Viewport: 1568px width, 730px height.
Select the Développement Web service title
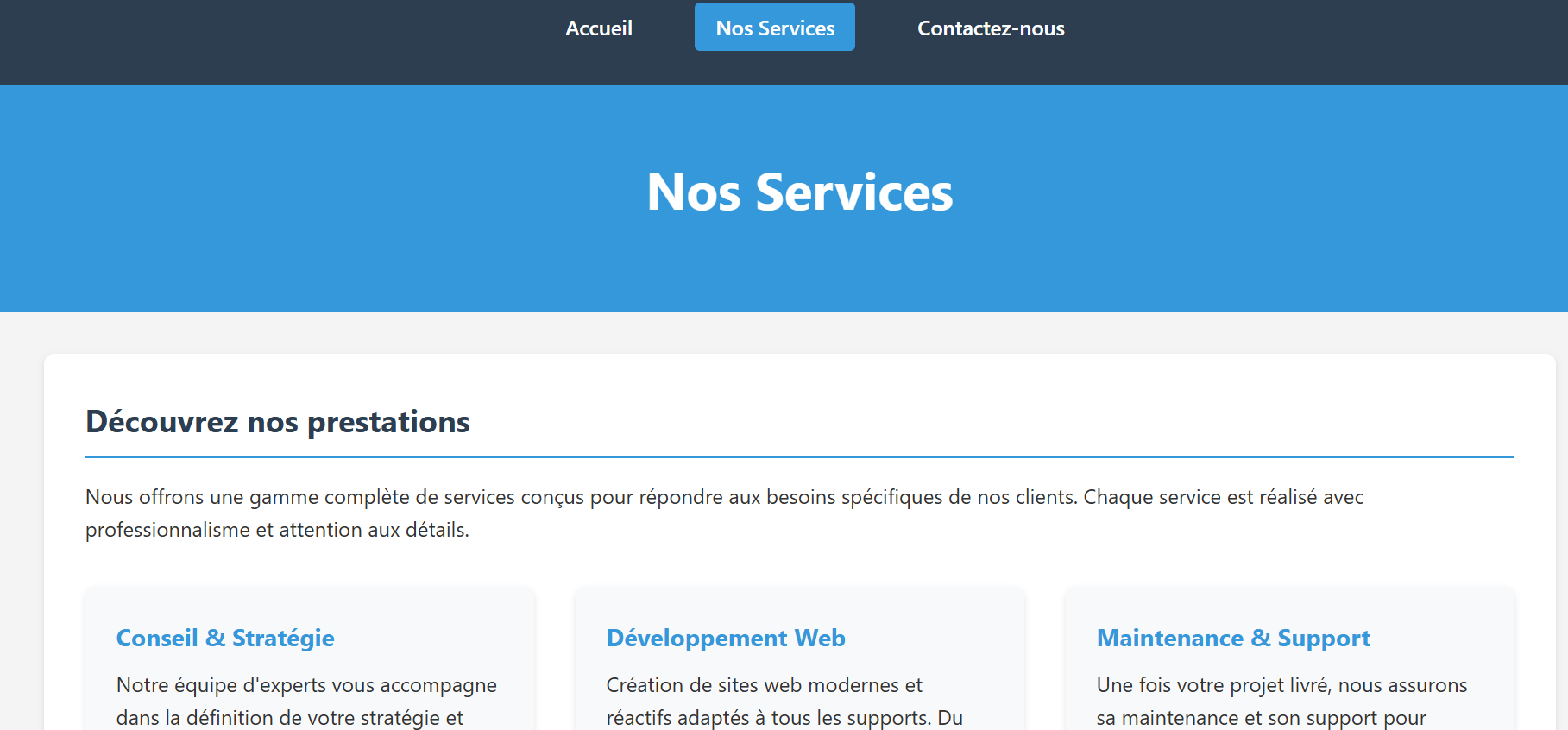click(725, 638)
